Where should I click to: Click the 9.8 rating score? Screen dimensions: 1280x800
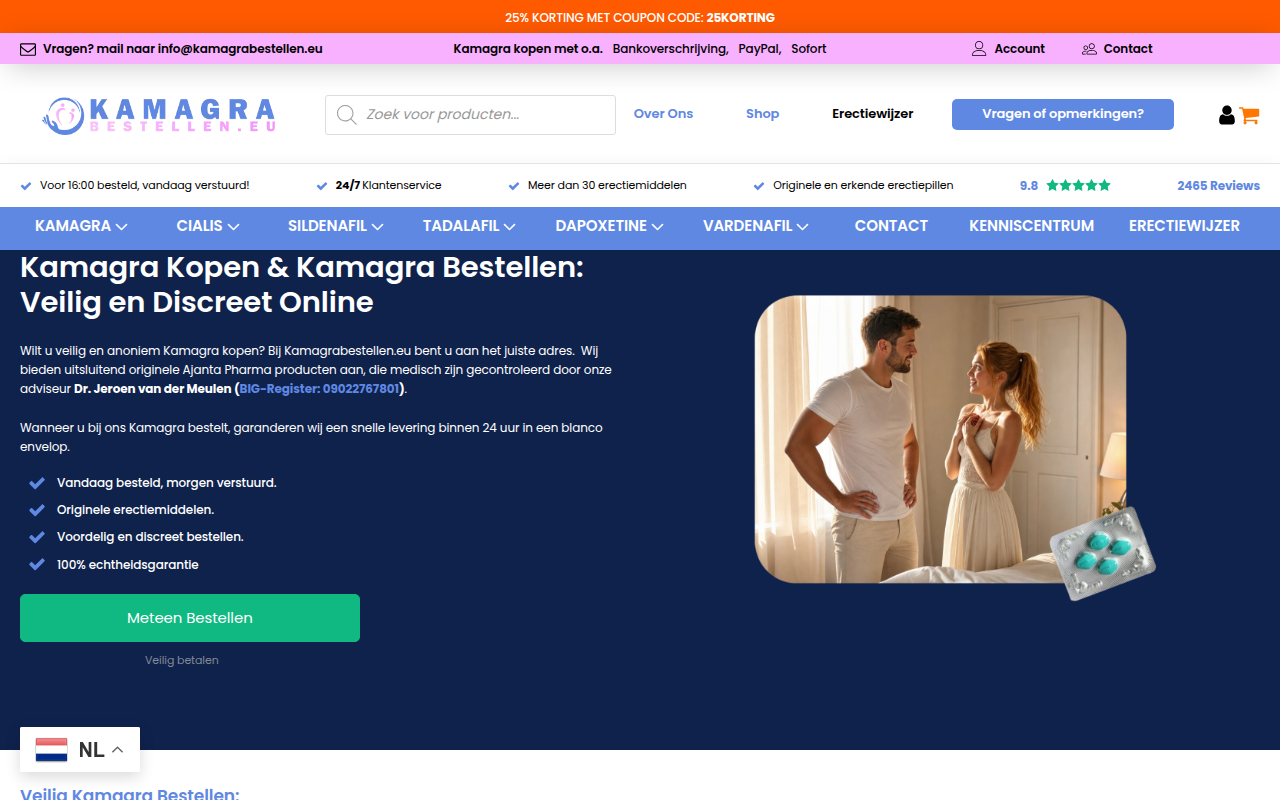(x=1029, y=186)
